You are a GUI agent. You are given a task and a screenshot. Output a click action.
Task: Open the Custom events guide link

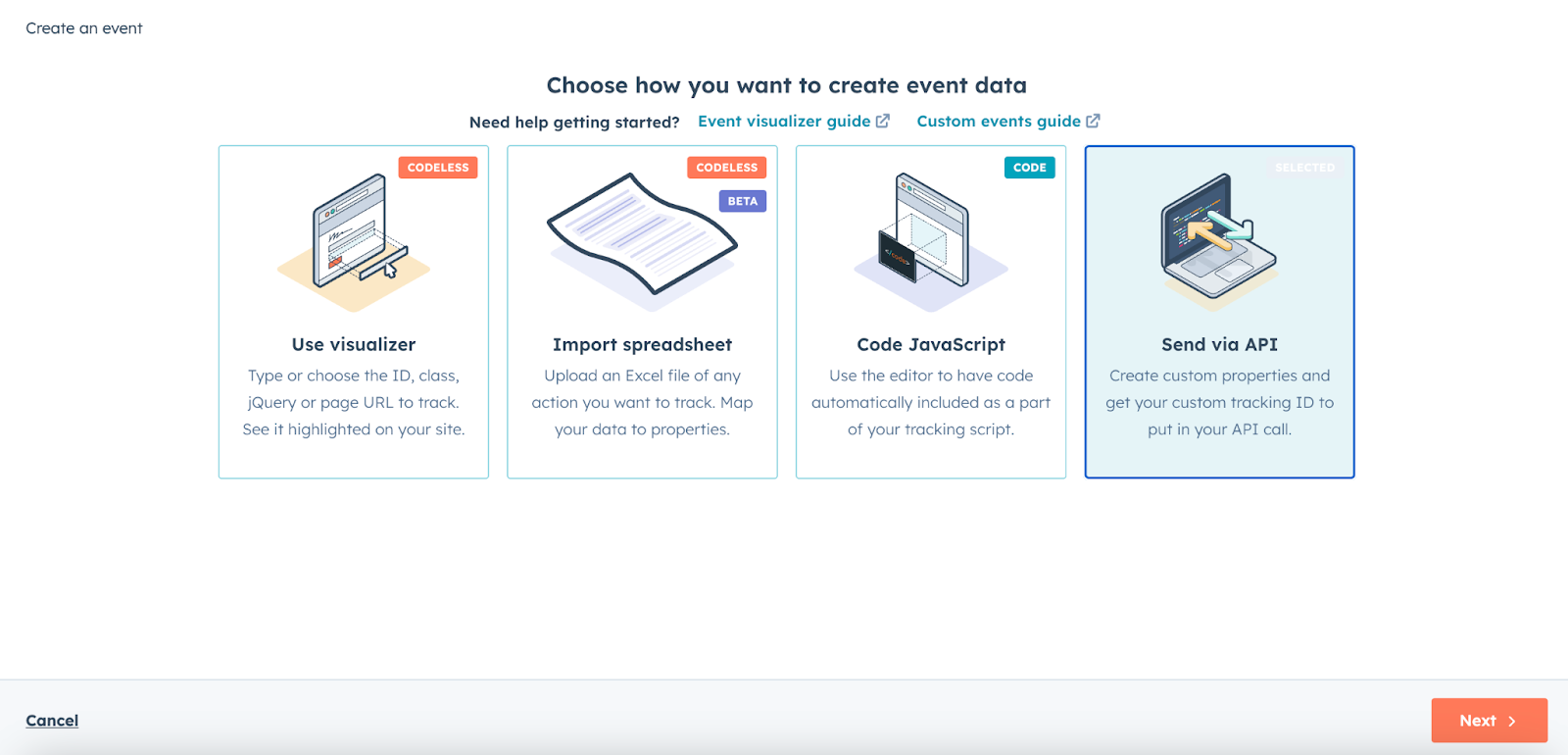point(999,121)
